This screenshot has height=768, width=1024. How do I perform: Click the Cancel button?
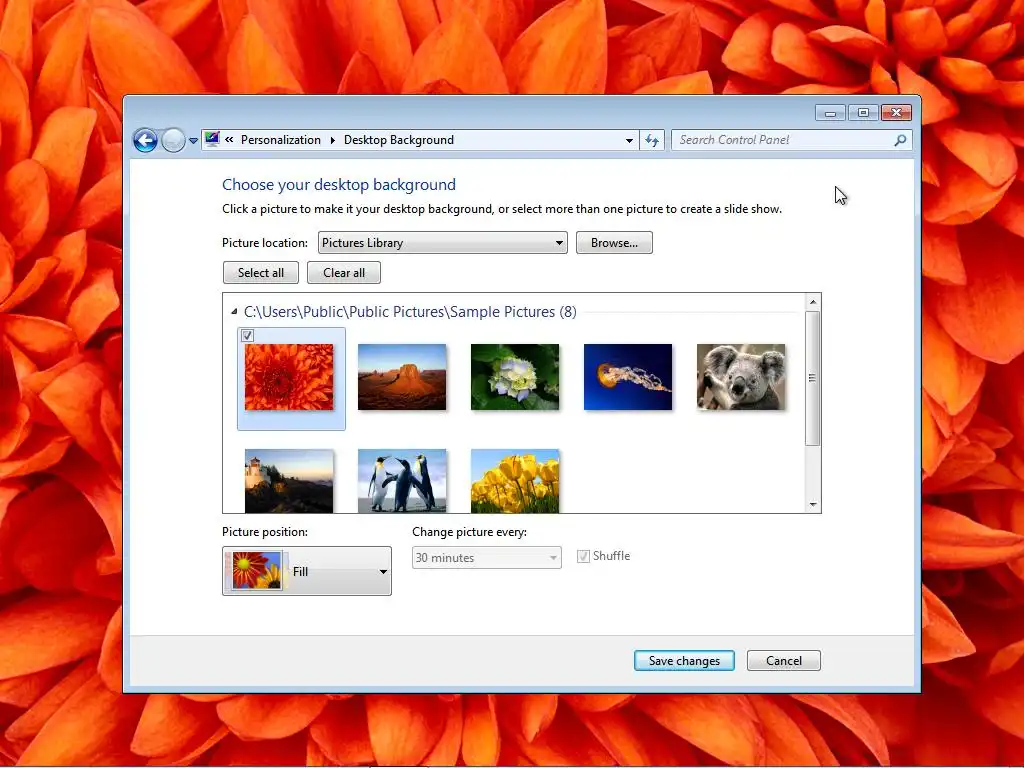pyautogui.click(x=784, y=661)
